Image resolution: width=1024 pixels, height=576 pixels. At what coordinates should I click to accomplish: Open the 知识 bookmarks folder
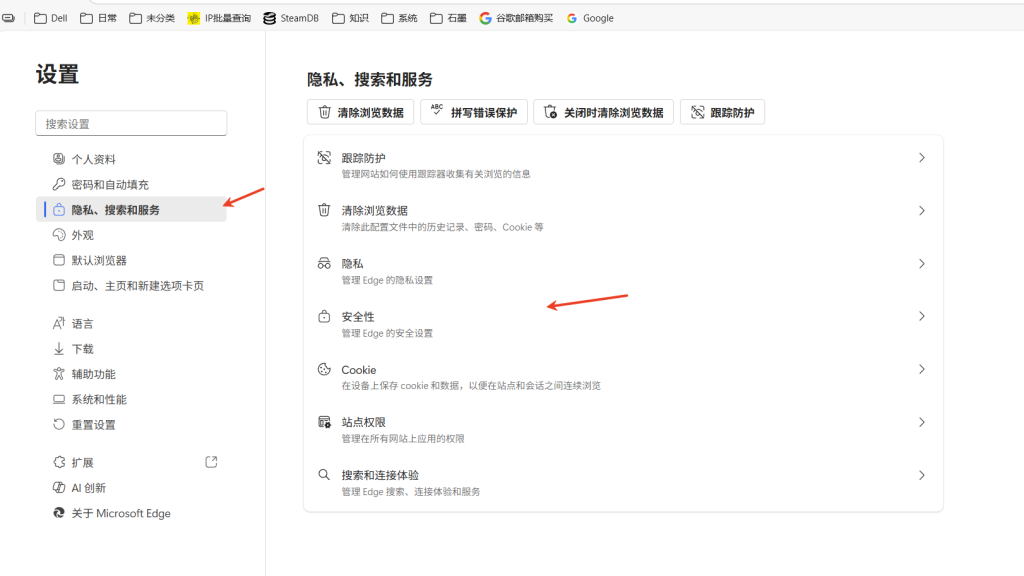click(x=351, y=18)
